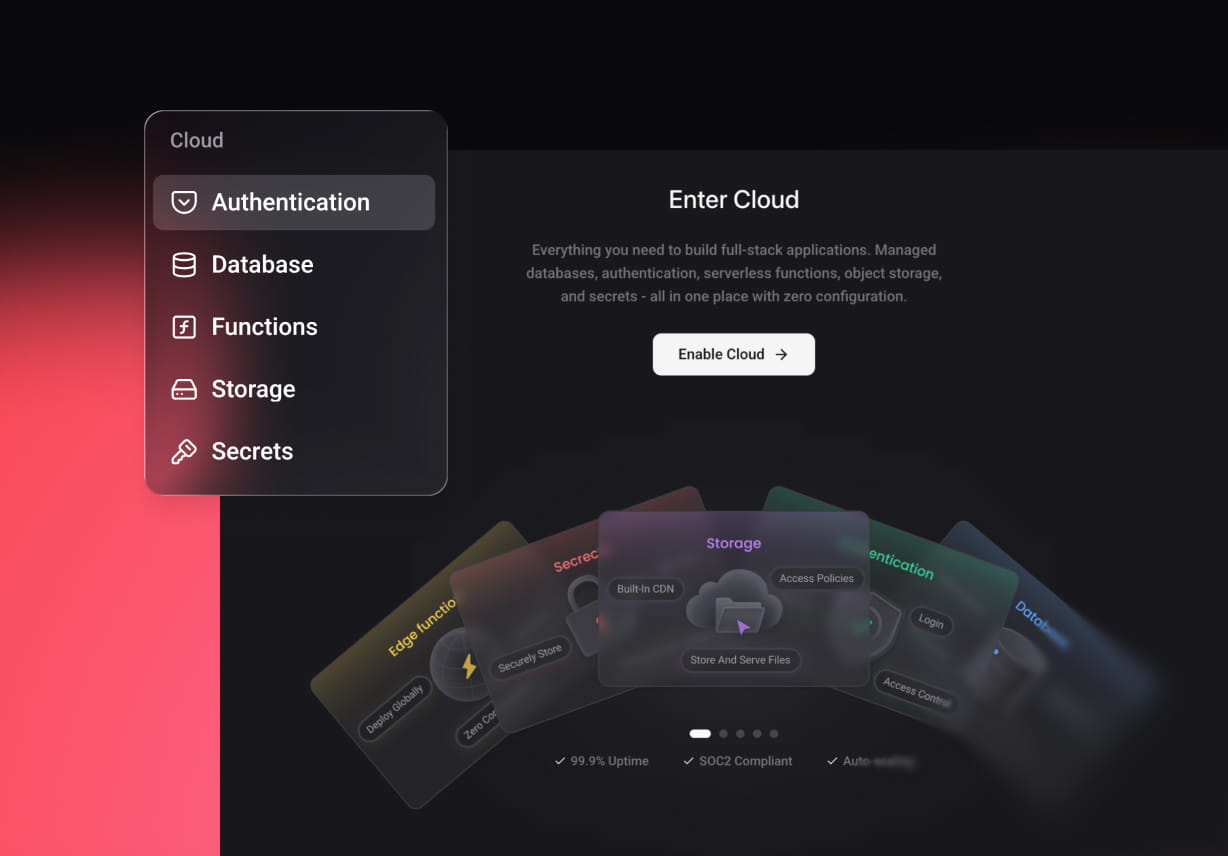Screen dimensions: 1228x856
Task: Open the Storage menu item
Action: (294, 389)
